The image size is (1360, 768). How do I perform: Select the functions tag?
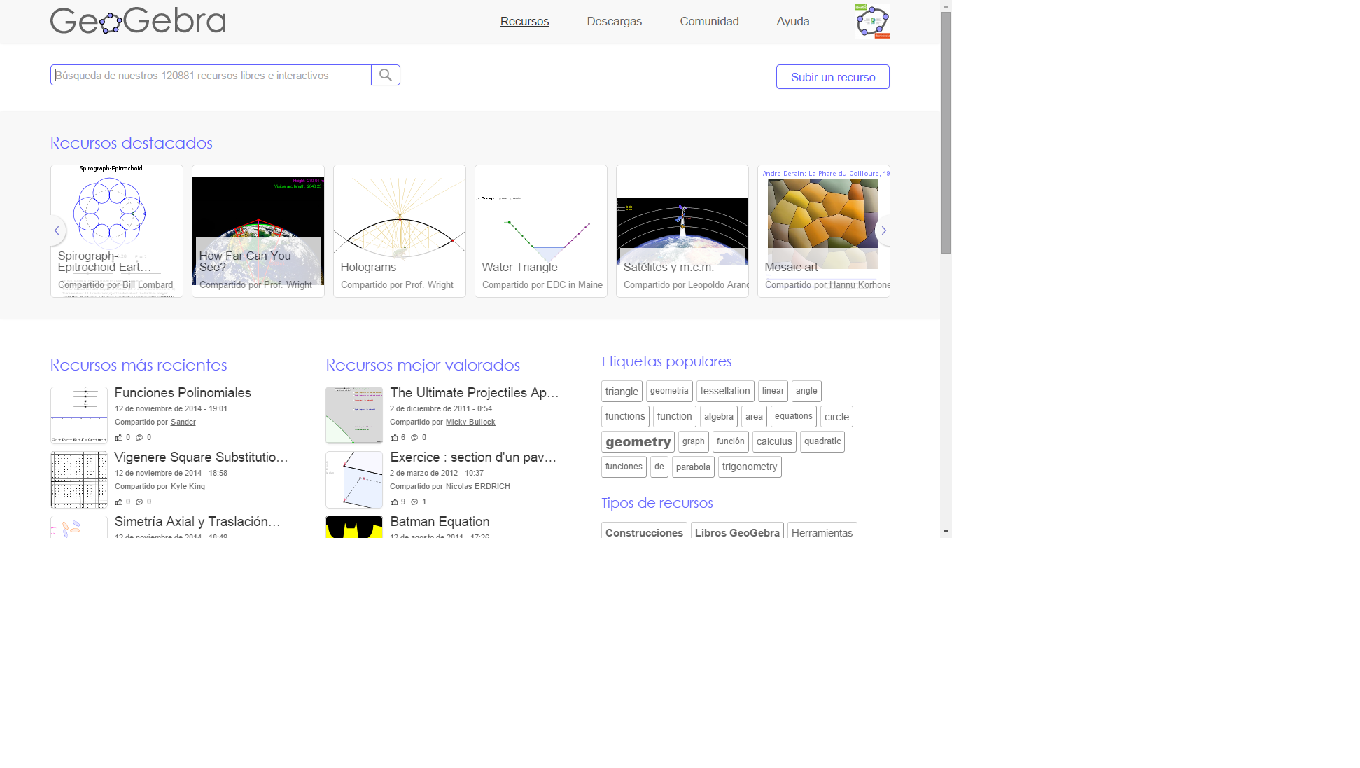(625, 416)
